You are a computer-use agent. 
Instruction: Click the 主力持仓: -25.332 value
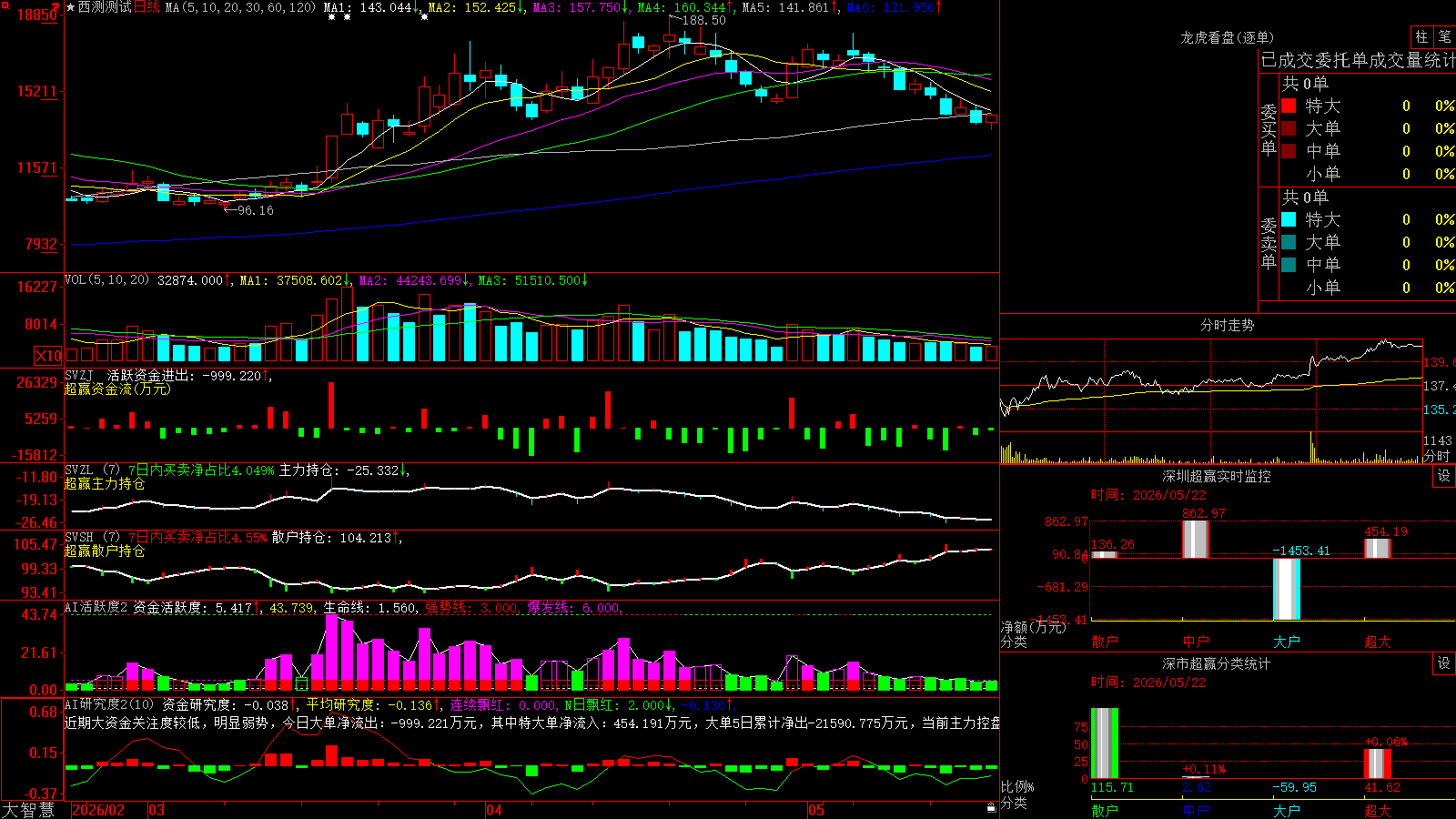(x=339, y=470)
